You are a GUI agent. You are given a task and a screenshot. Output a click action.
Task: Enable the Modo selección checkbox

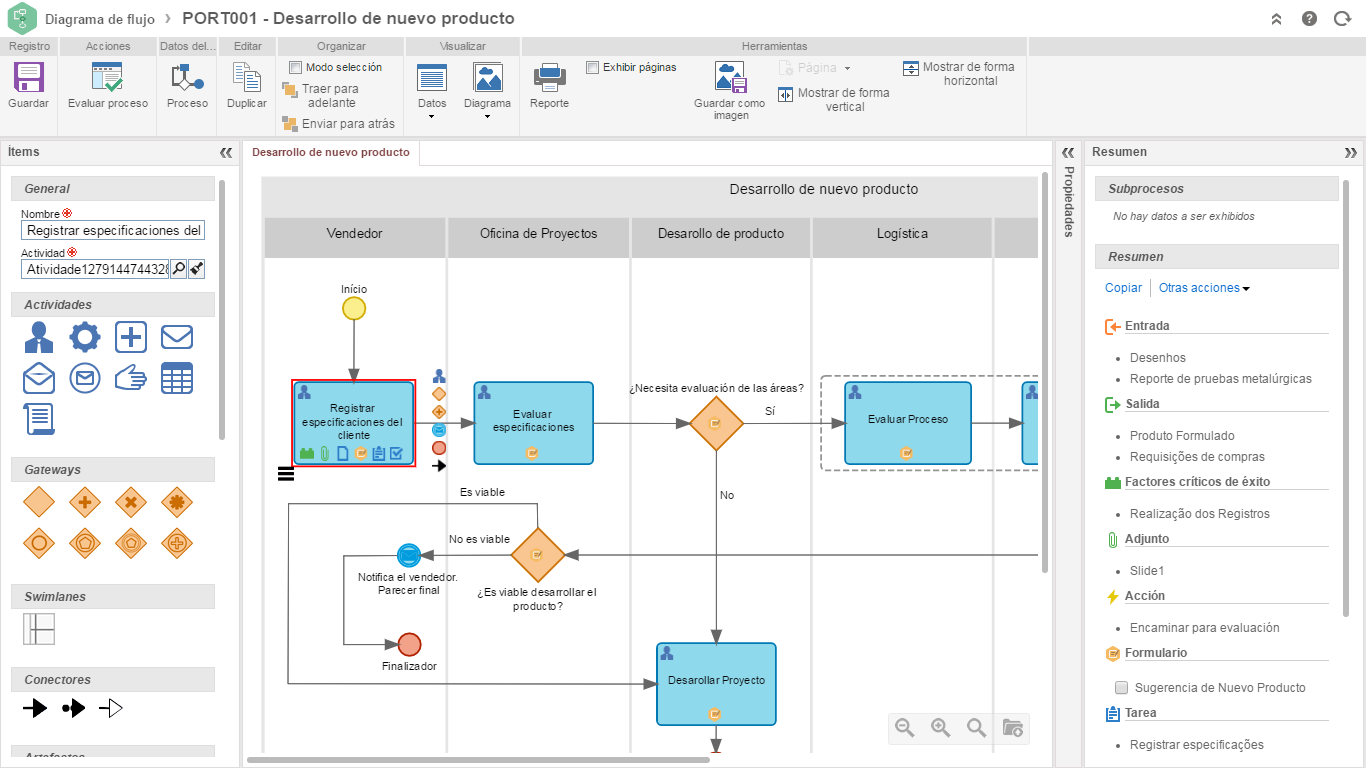296,68
